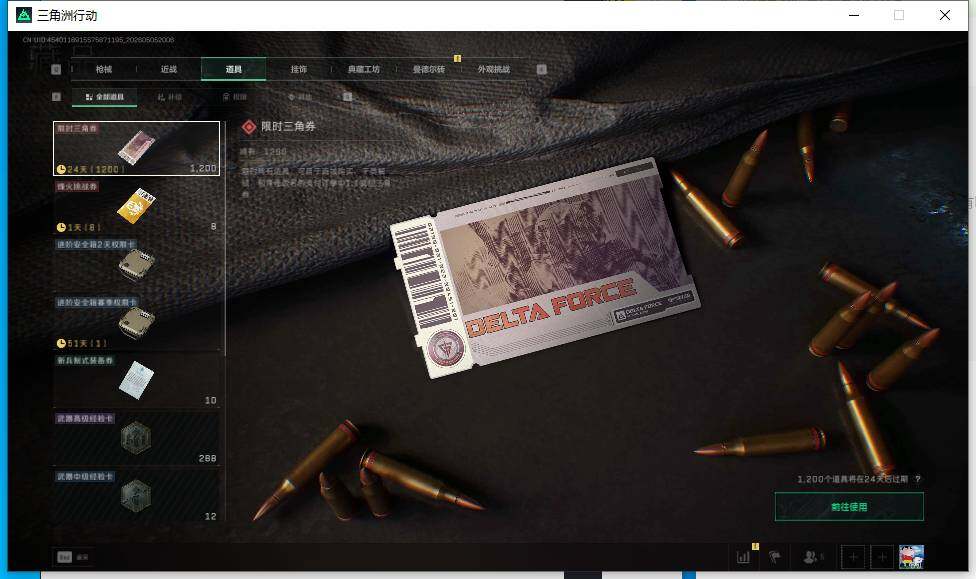Select the 道具 tab

pyautogui.click(x=233, y=69)
